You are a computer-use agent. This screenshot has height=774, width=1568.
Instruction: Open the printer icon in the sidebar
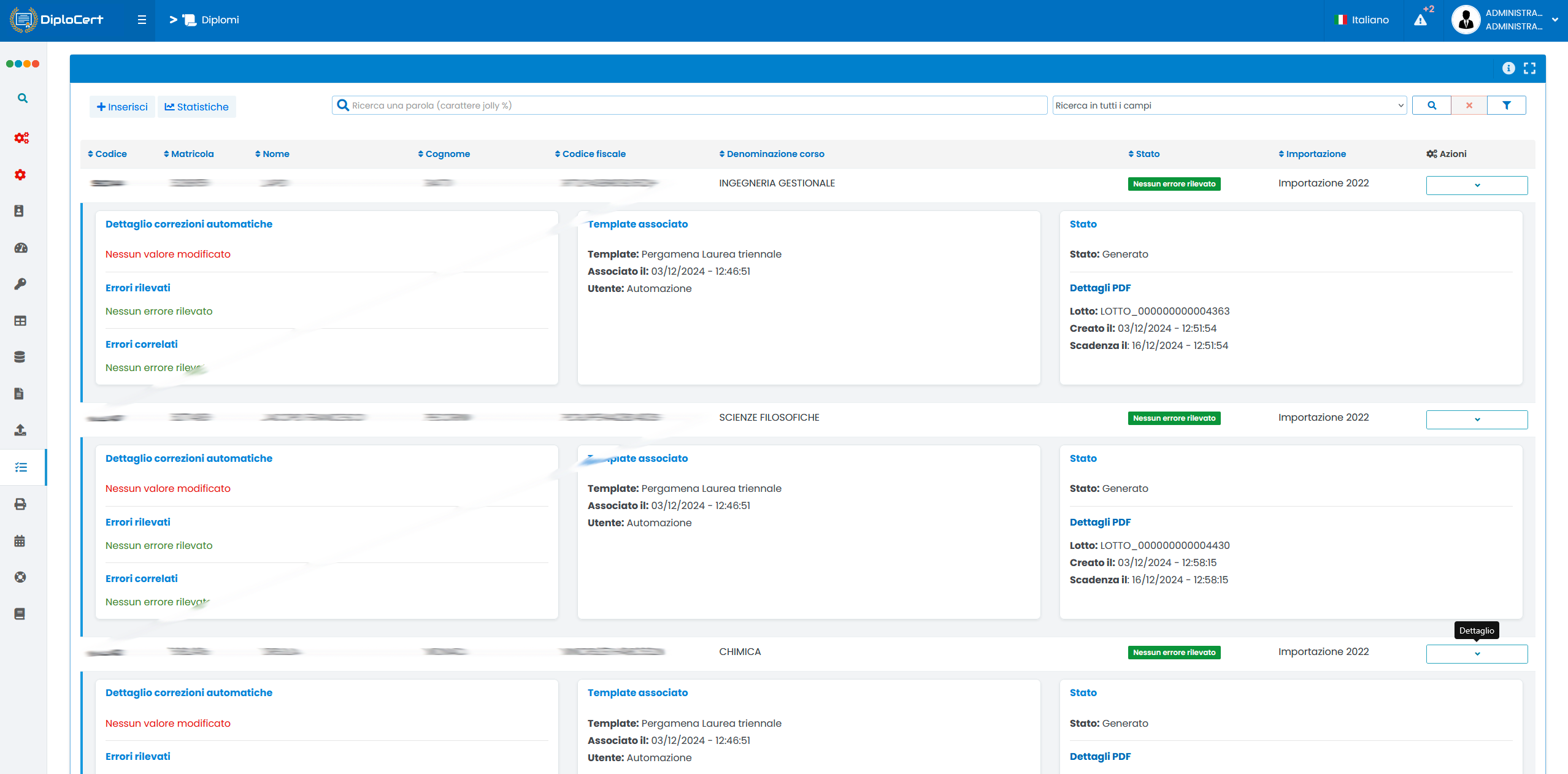click(x=20, y=504)
